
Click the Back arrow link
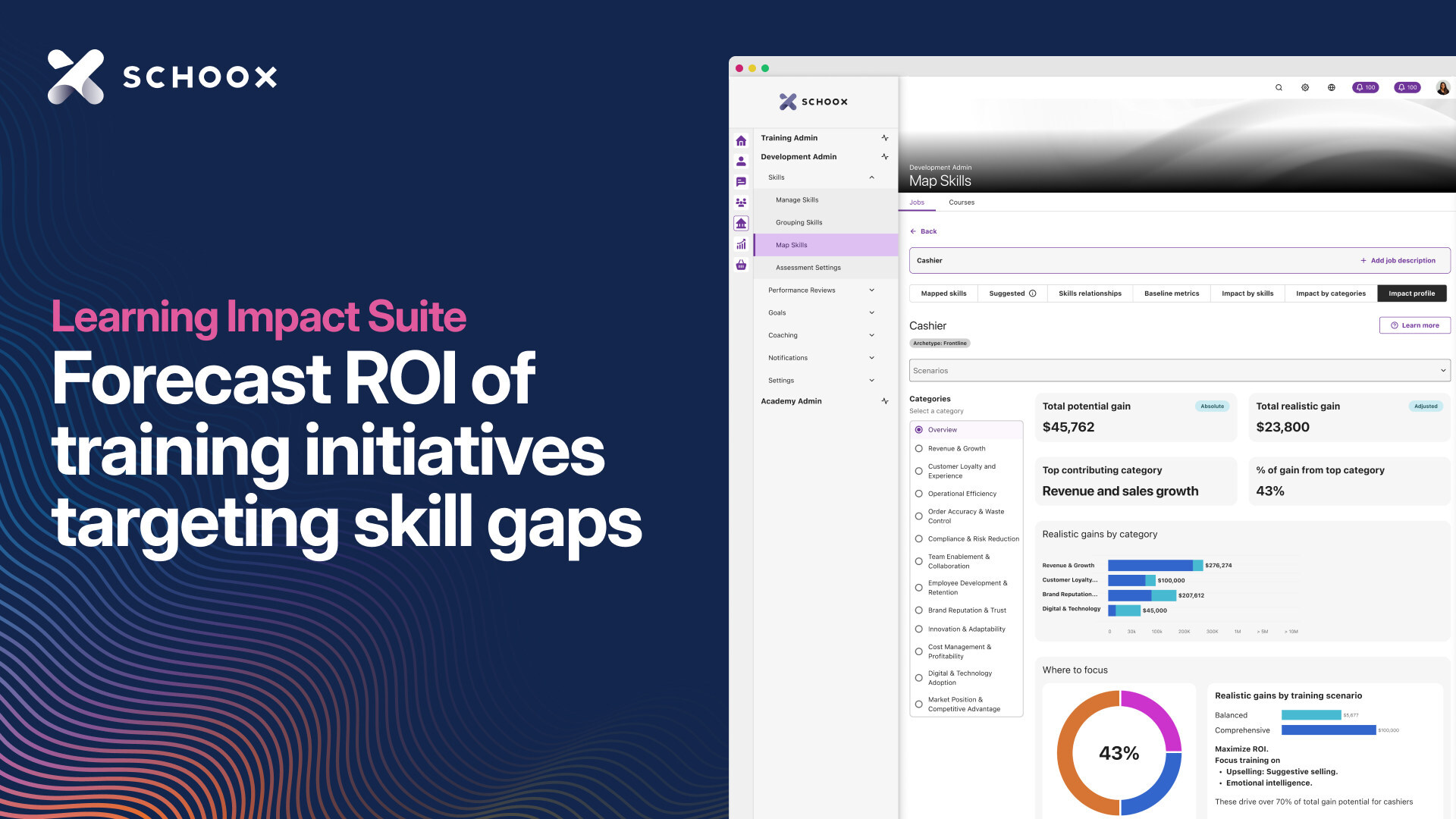point(923,231)
